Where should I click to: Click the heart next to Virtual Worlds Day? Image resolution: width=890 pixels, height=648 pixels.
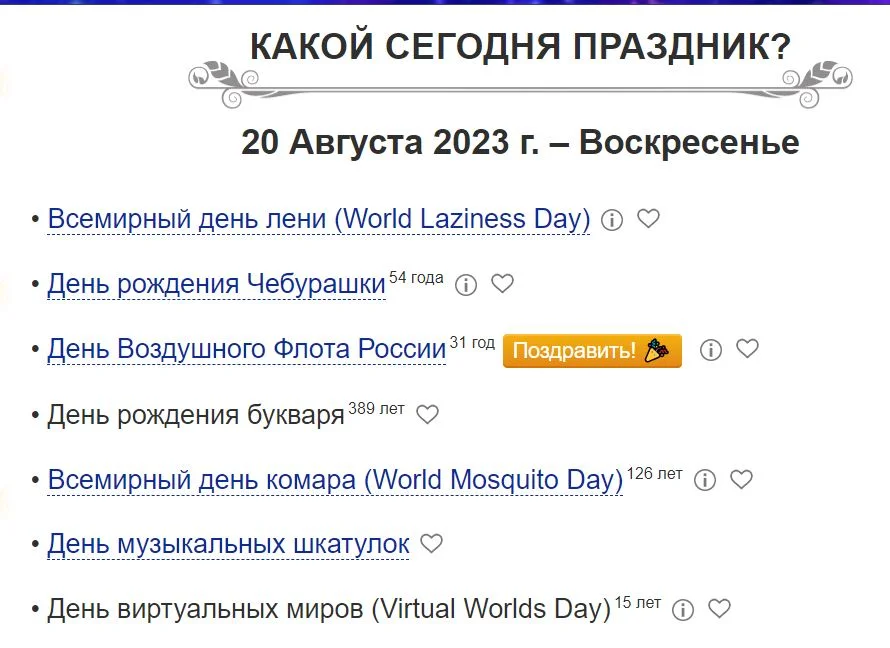[718, 609]
